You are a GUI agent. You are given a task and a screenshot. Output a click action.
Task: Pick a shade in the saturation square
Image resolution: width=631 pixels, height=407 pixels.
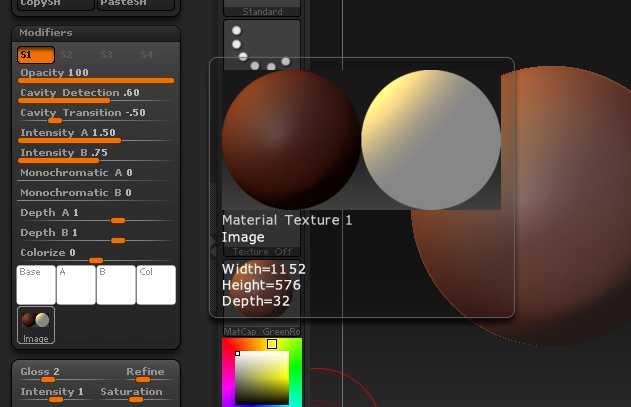point(262,378)
